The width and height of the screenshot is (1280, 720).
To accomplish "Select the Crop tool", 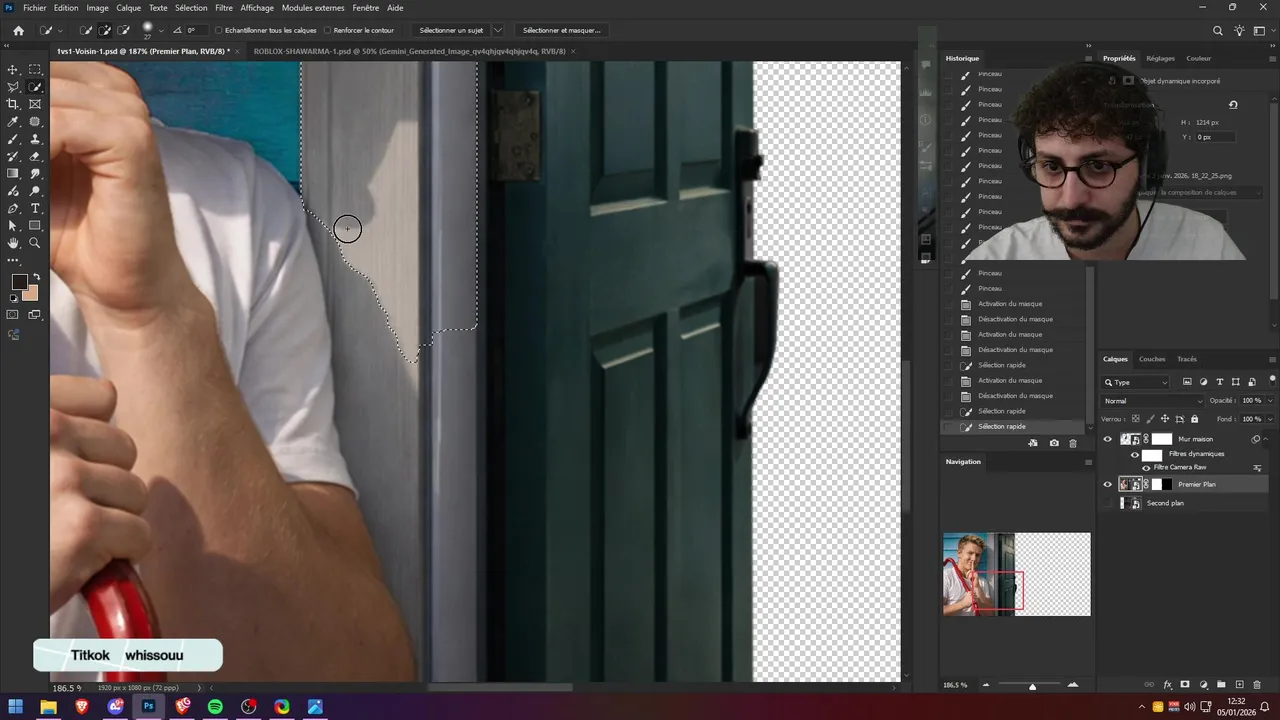I will click(13, 104).
